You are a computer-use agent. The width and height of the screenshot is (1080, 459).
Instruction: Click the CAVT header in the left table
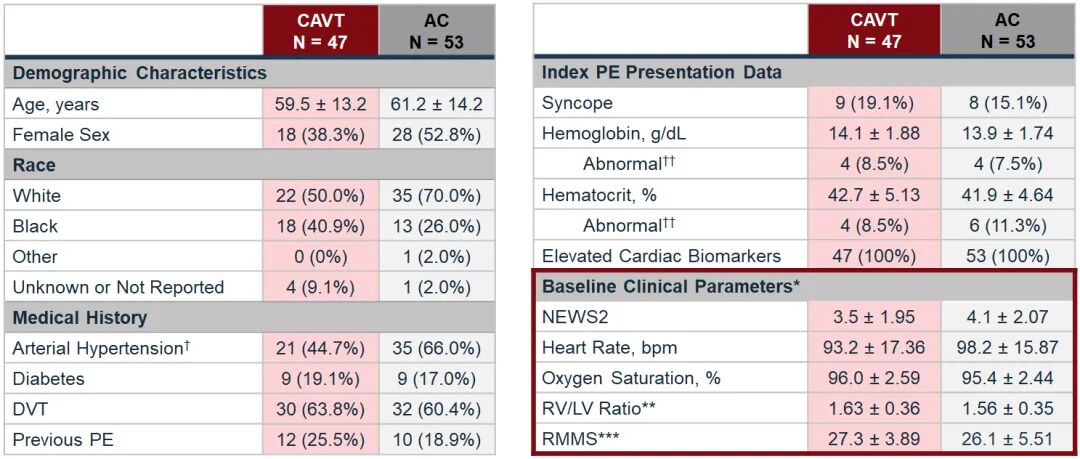pyautogui.click(x=321, y=30)
